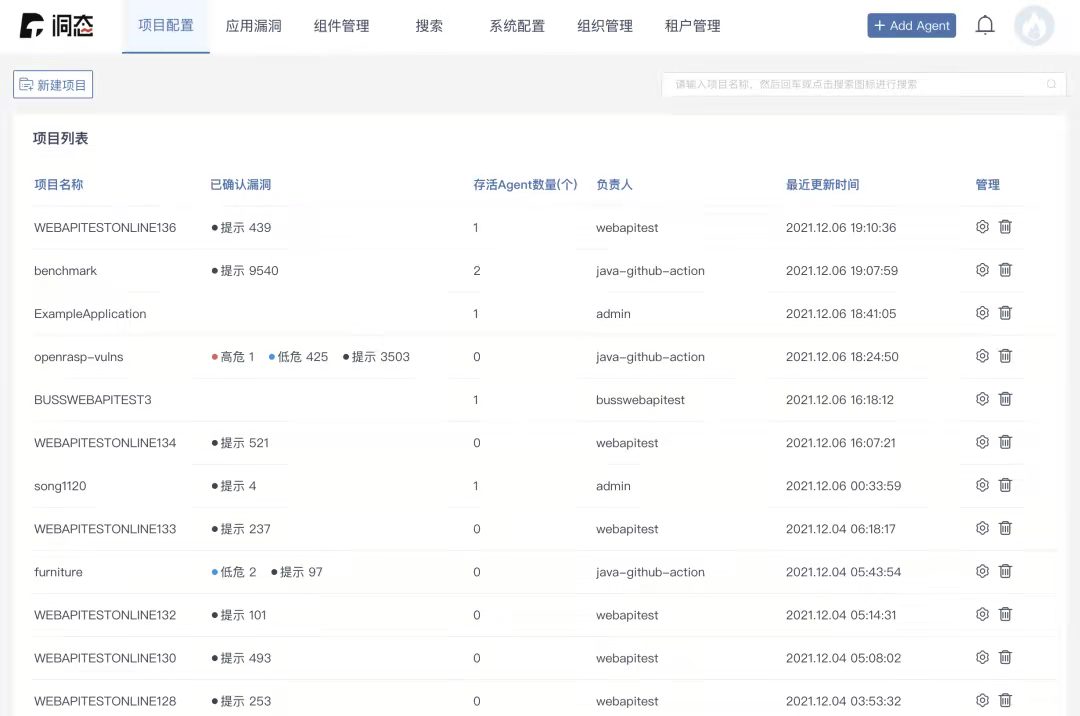Open the notification bell
This screenshot has width=1080, height=716.
click(x=985, y=25)
